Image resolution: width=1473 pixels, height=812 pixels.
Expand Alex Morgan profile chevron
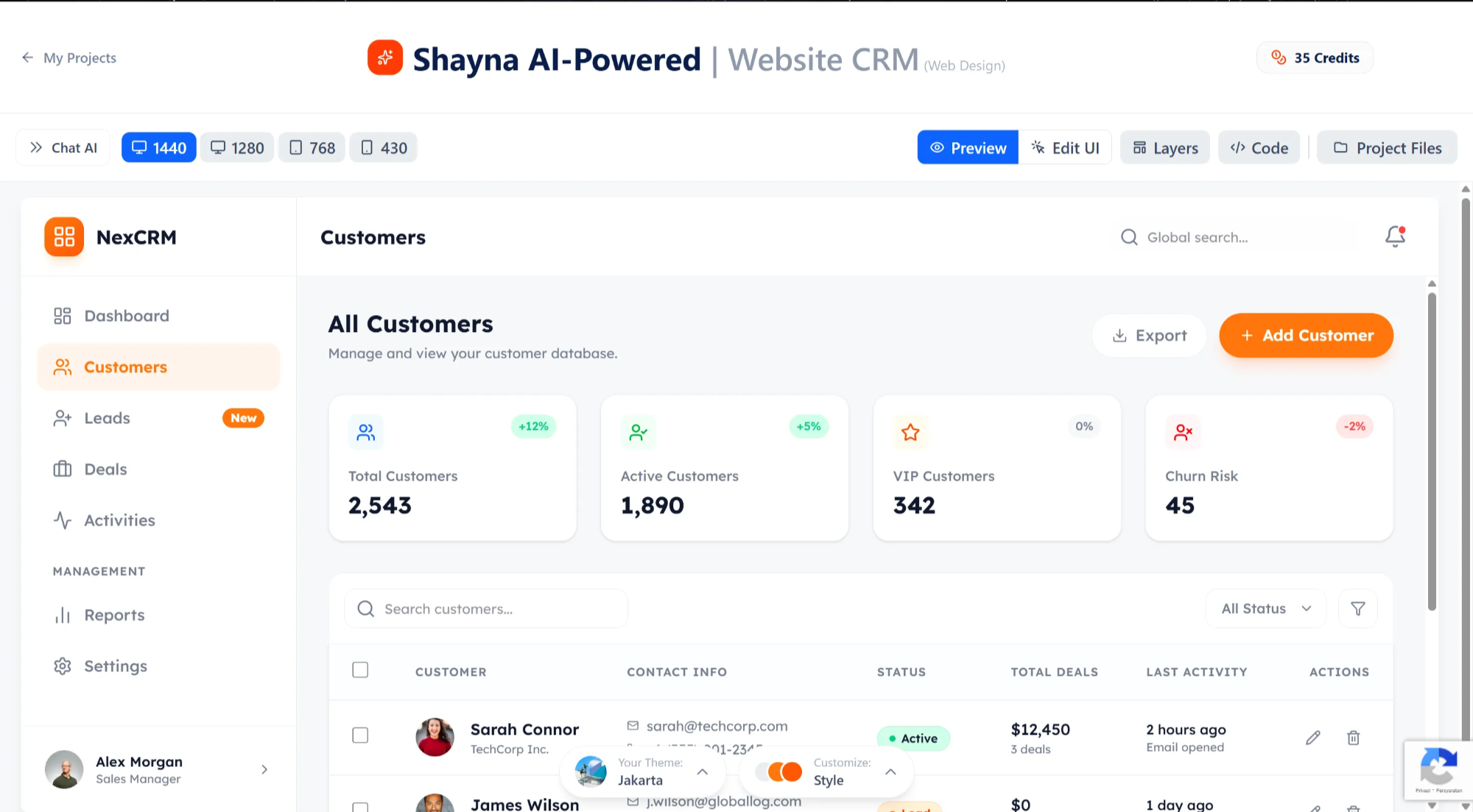(264, 769)
